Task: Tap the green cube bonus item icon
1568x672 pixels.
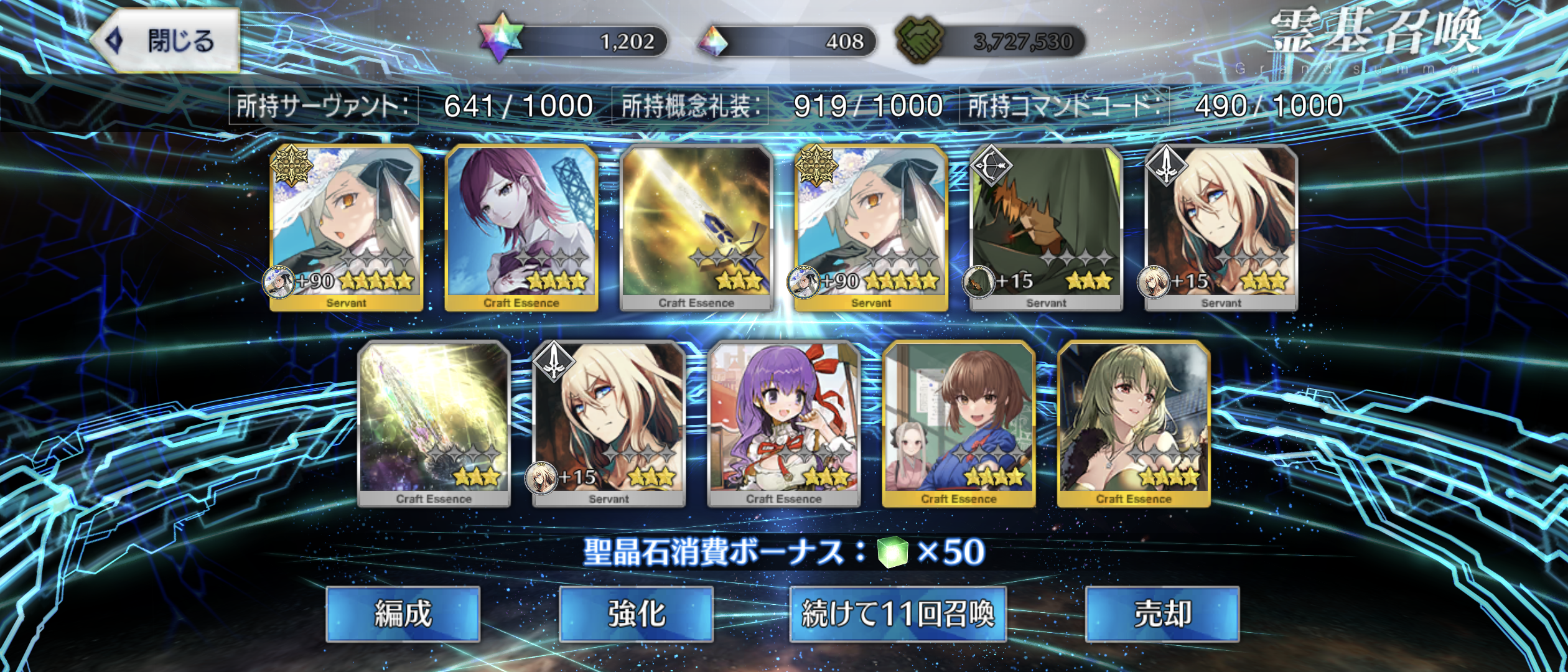Action: (x=892, y=552)
